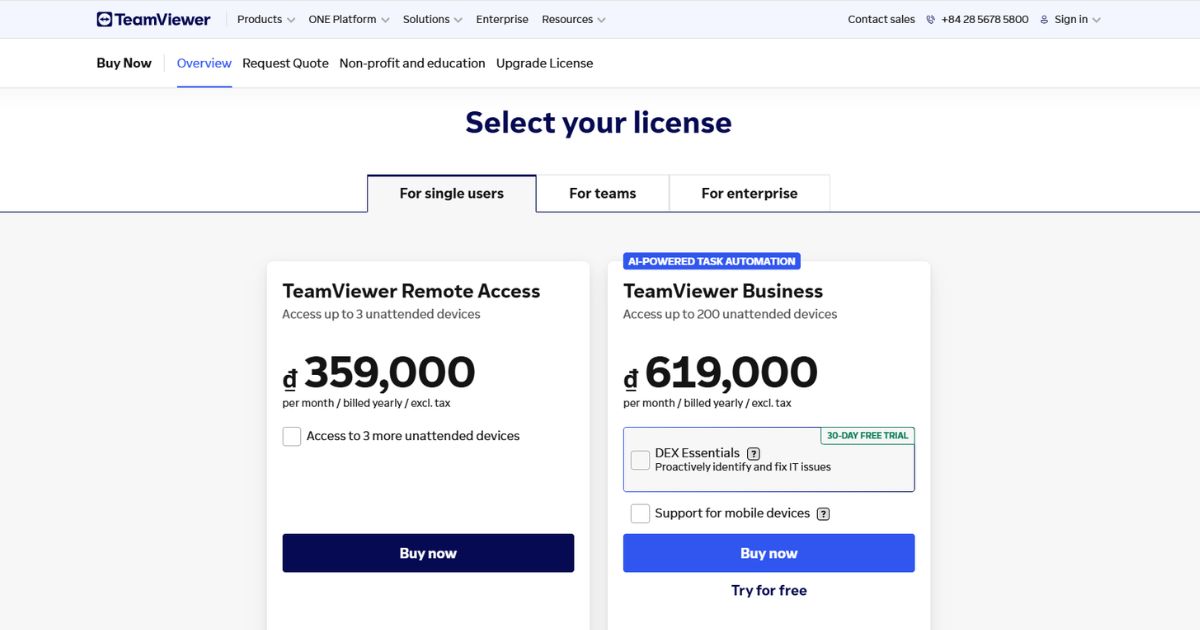Click the TeamViewer logo
This screenshot has height=630, width=1200.
[x=153, y=19]
